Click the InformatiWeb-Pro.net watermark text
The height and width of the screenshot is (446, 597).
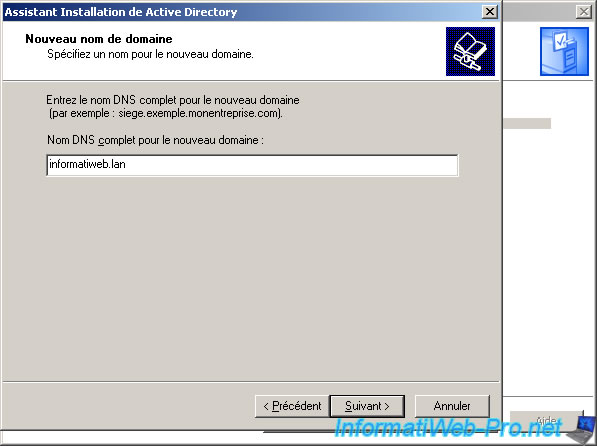point(448,427)
